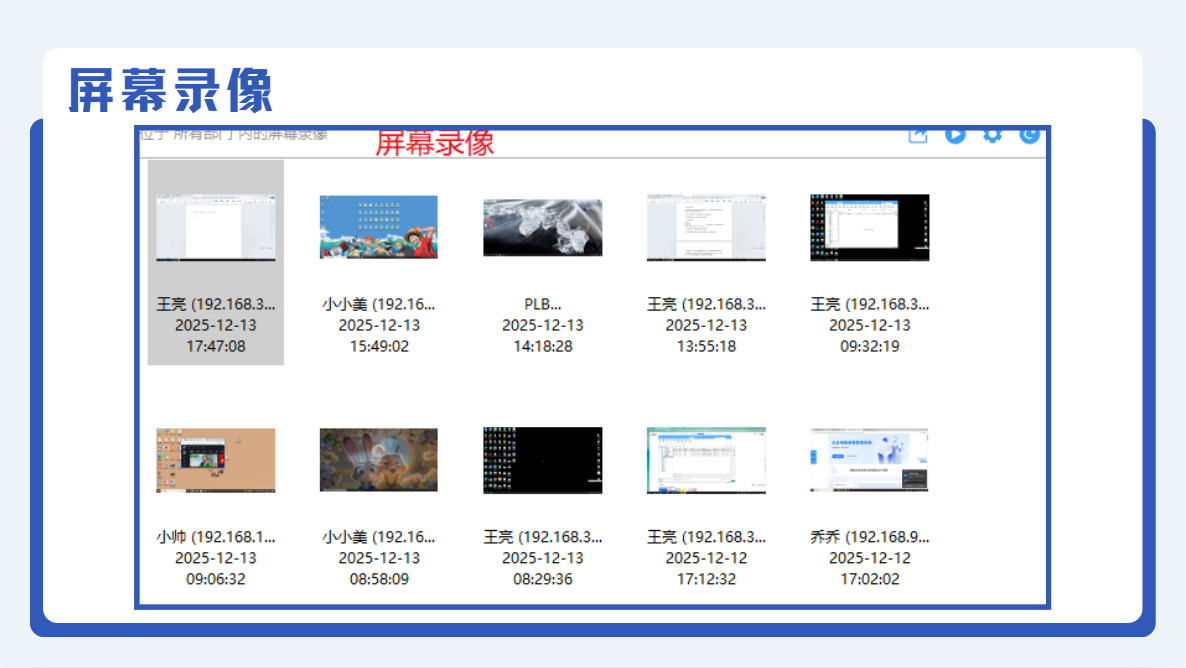Click the timestamp "09:06:32"
The height and width of the screenshot is (668, 1186).
pos(216,579)
